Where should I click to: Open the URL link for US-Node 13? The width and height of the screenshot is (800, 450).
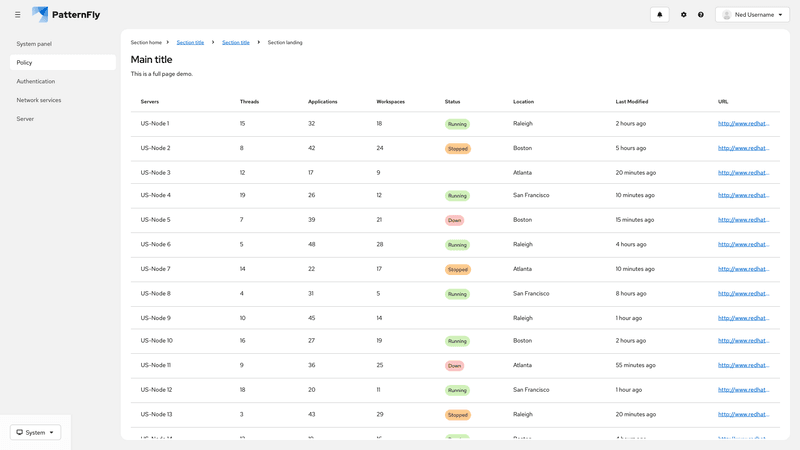tap(743, 414)
